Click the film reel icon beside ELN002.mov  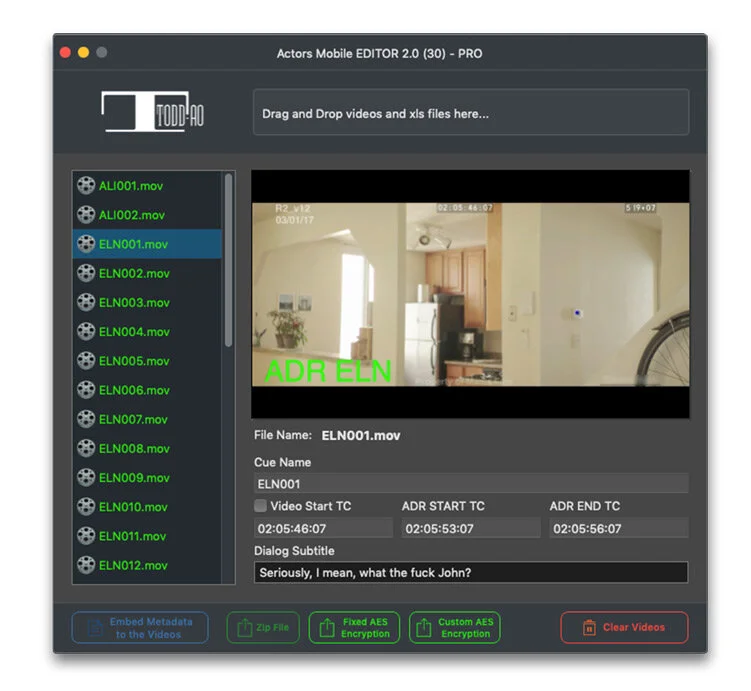pos(86,273)
